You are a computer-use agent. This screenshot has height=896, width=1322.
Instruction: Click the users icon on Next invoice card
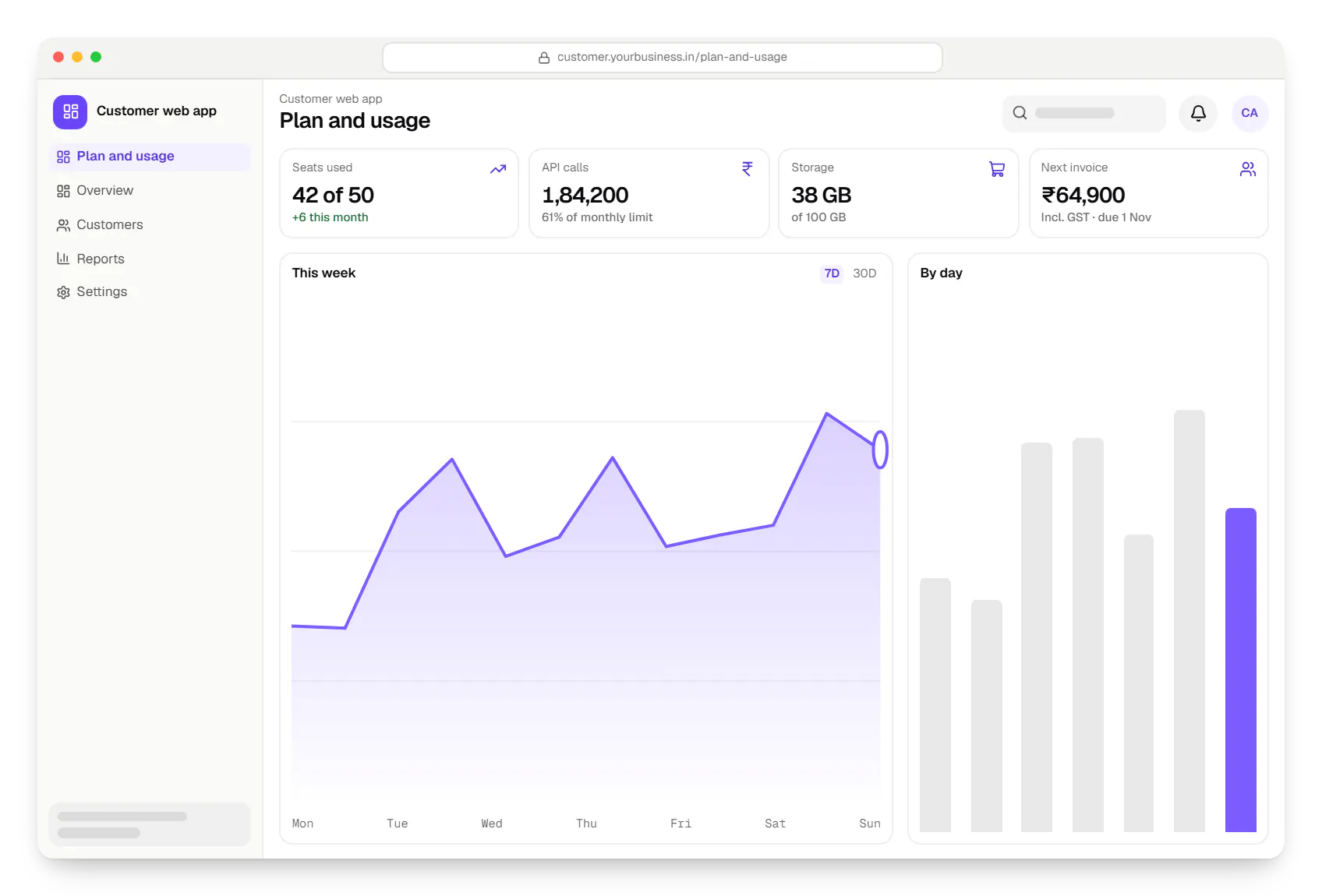[x=1248, y=169]
